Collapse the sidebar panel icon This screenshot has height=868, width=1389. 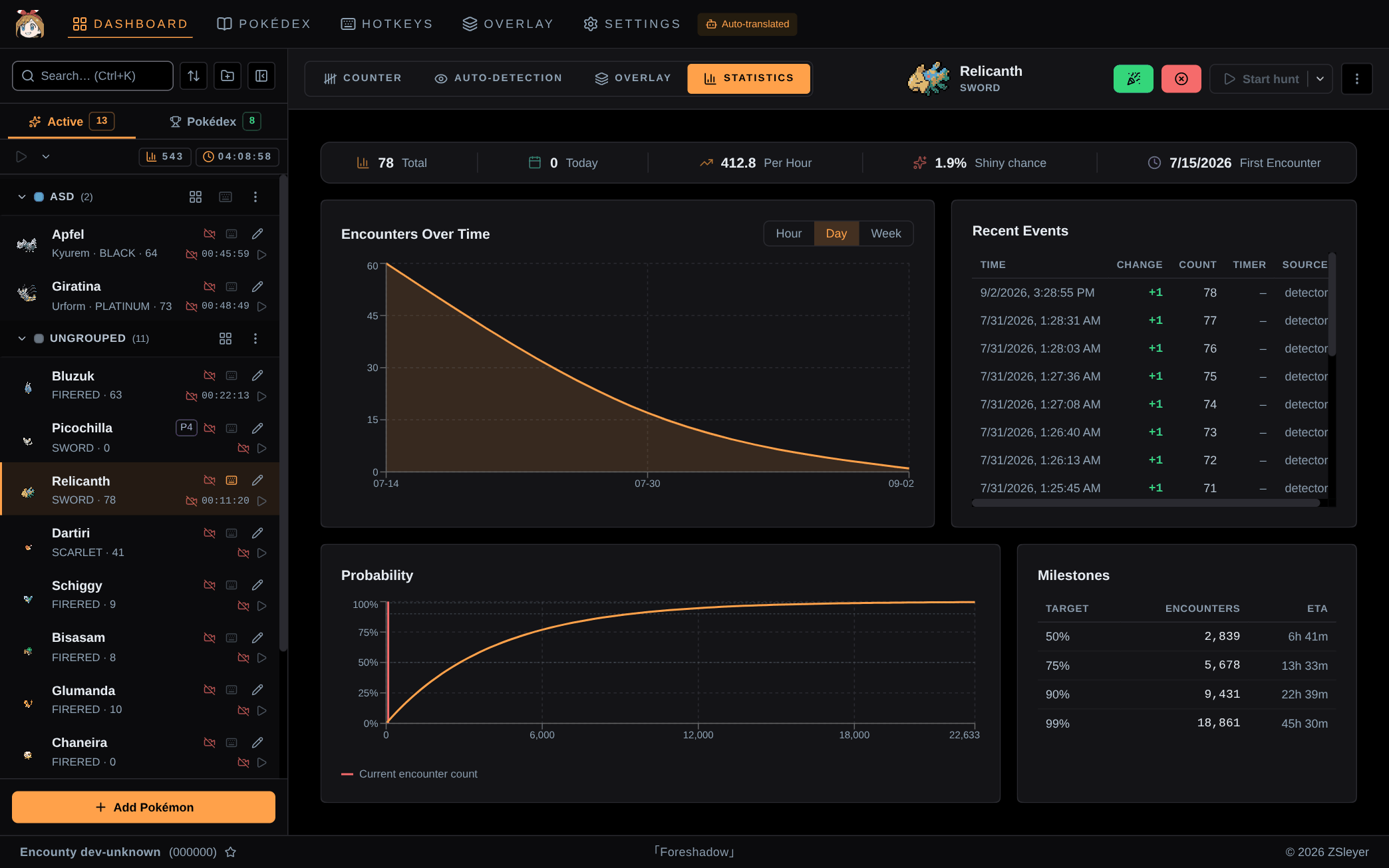(261, 76)
